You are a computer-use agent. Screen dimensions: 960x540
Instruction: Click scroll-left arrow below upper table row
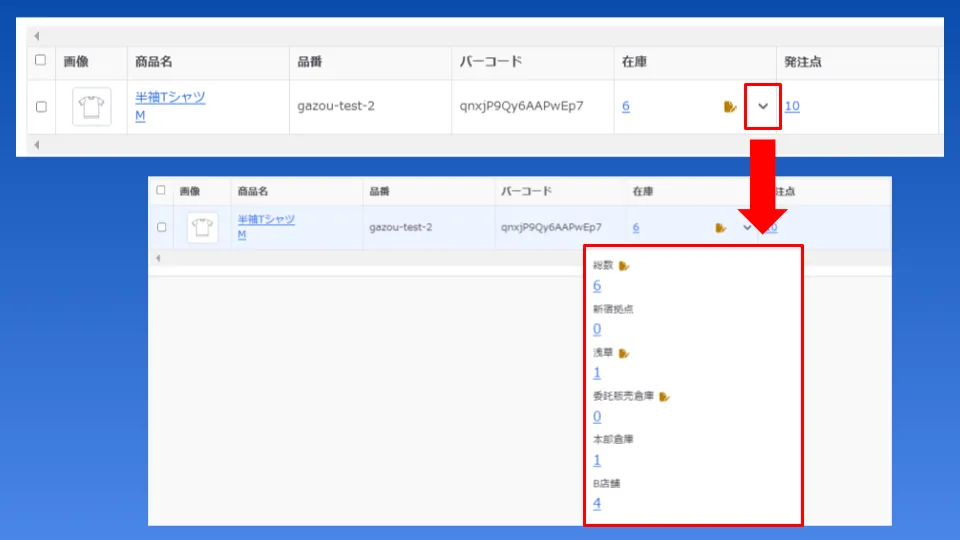(x=37, y=145)
